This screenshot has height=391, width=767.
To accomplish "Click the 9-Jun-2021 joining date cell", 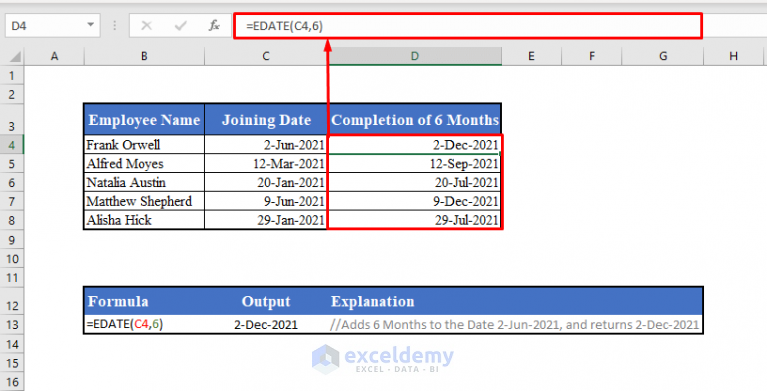I will [266, 201].
